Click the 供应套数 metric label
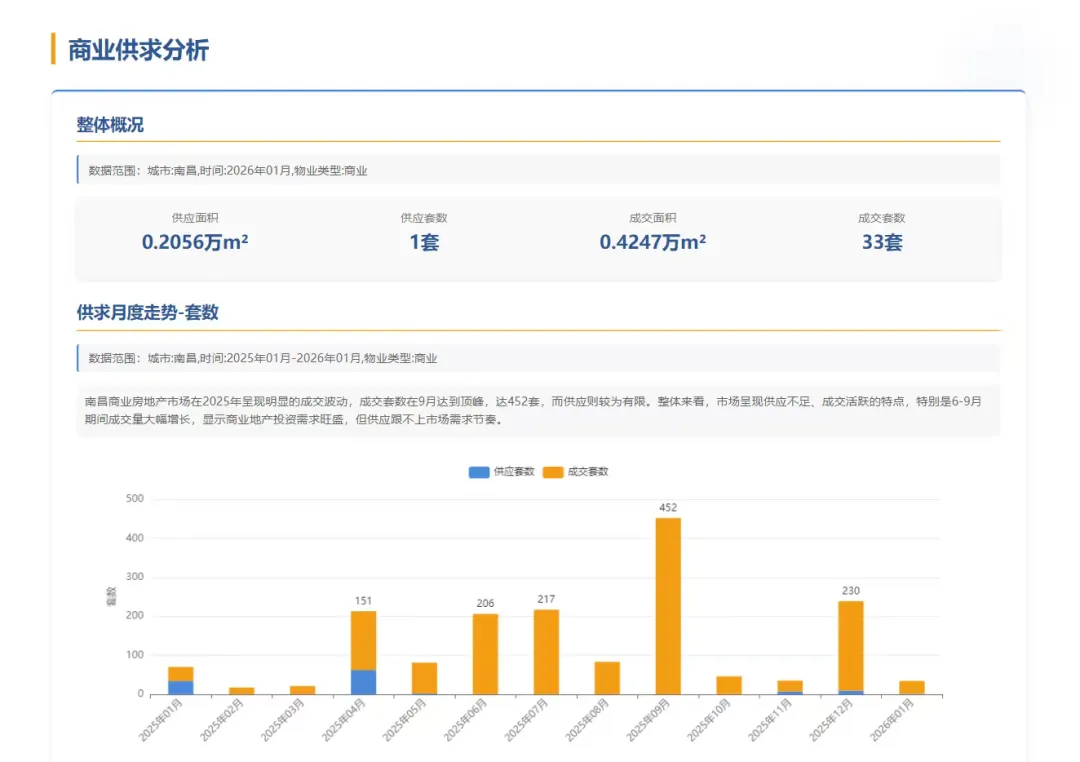This screenshot has height=762, width=1080. [424, 218]
